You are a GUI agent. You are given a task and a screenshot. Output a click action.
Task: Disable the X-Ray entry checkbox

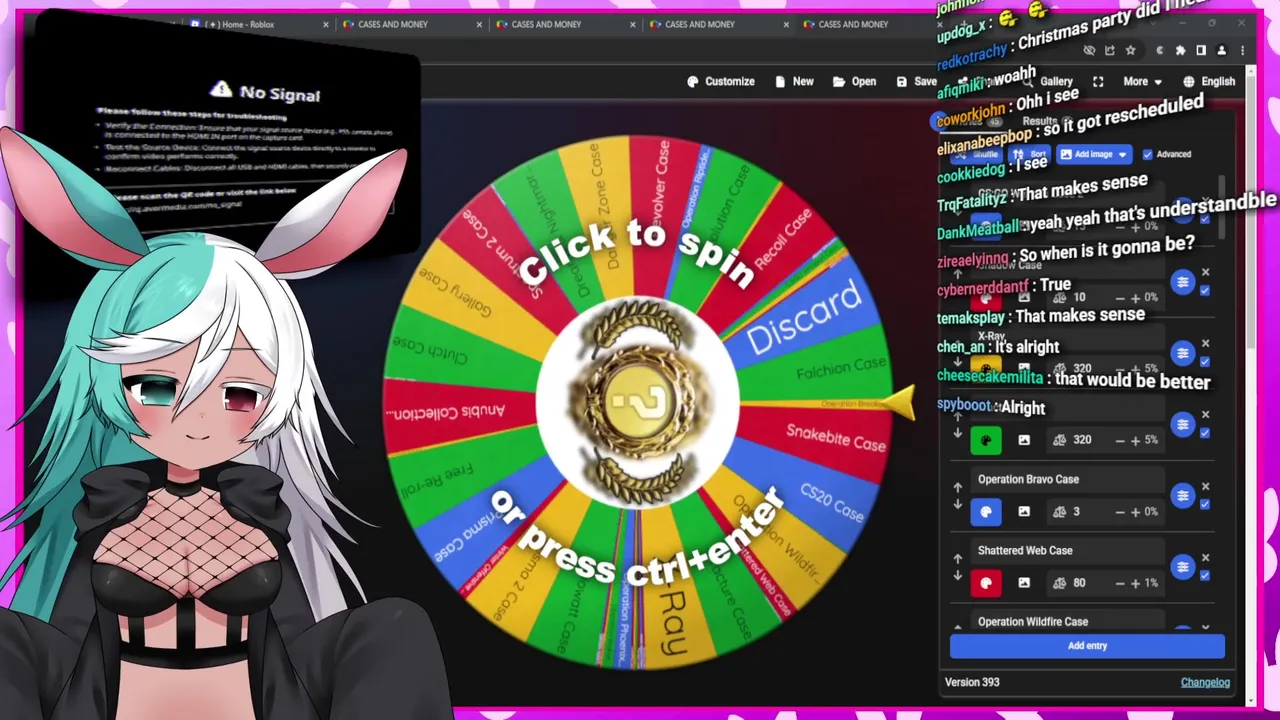(x=1205, y=362)
